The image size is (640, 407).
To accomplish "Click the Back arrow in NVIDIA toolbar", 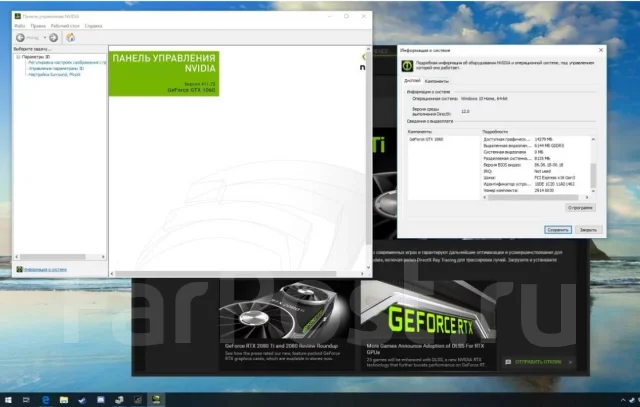I will click(x=20, y=38).
